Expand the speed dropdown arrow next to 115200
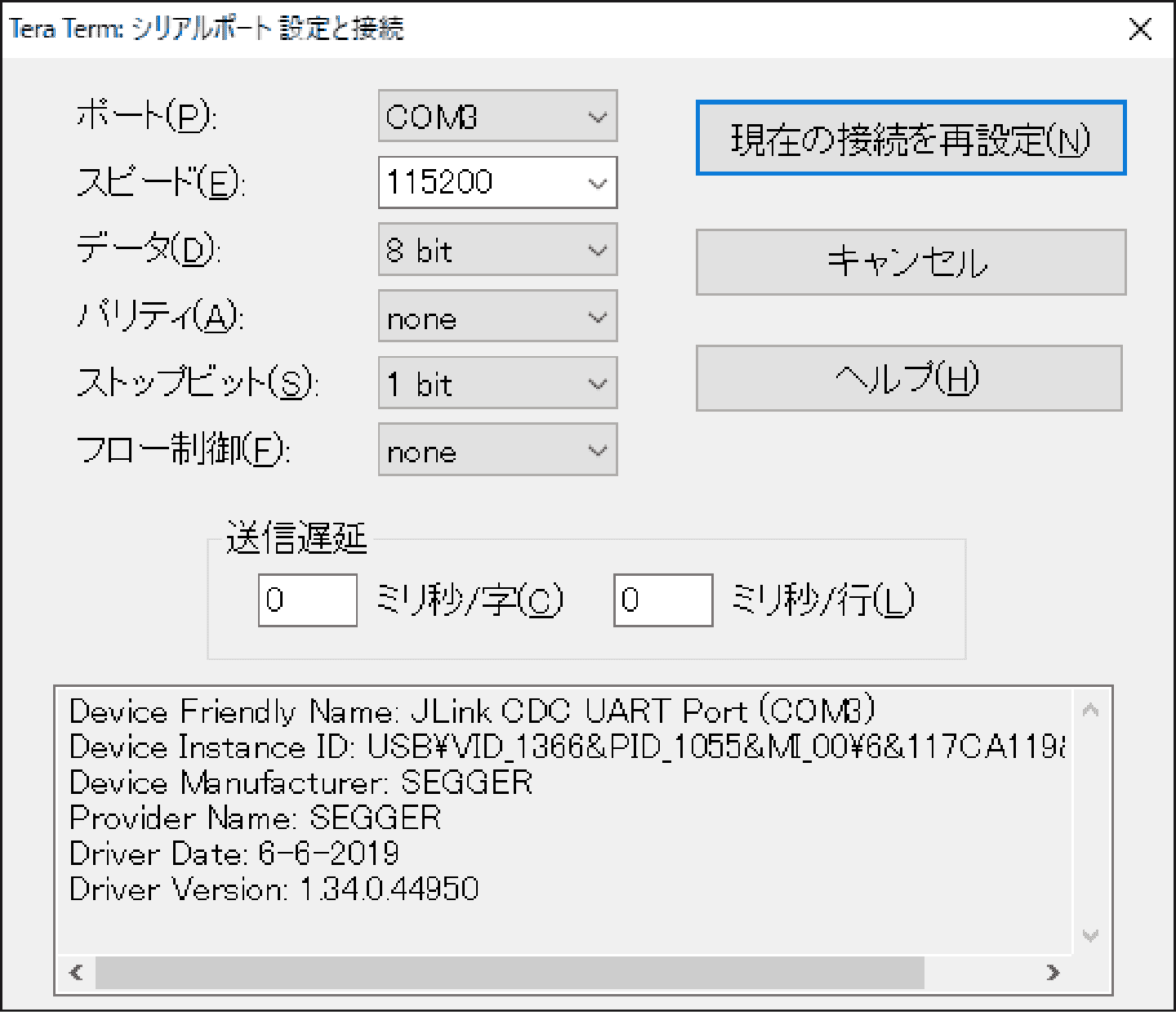 [x=598, y=183]
